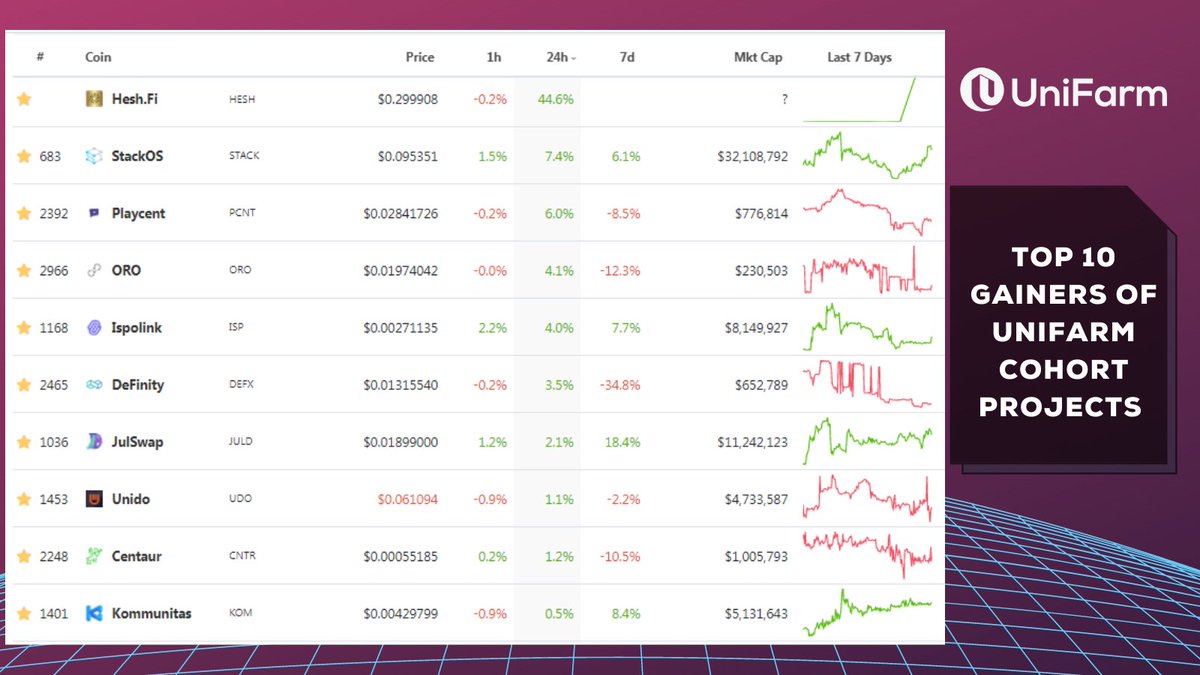Star Hesh.Fi to add it to watchlist
The width and height of the screenshot is (1200, 675).
tap(24, 99)
